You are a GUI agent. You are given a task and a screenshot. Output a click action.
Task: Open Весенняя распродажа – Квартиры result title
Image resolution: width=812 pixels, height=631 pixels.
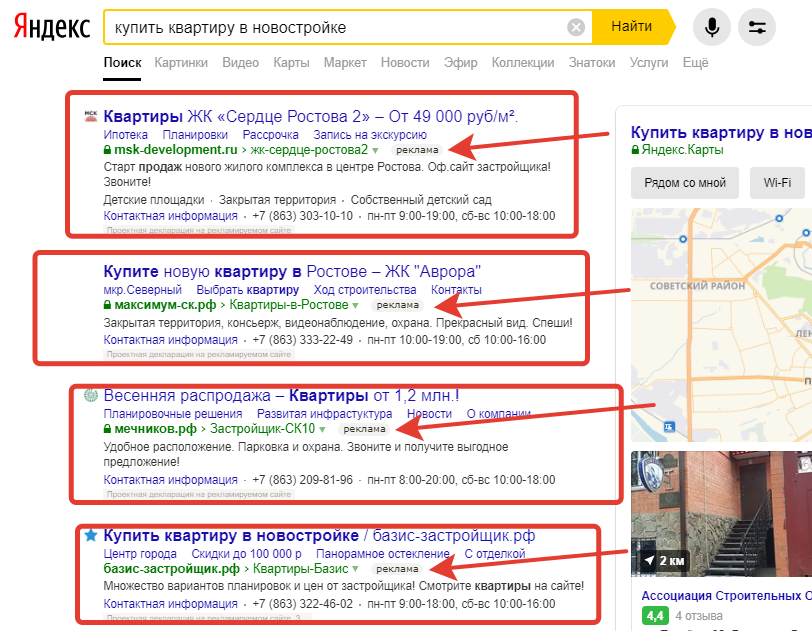[281, 395]
